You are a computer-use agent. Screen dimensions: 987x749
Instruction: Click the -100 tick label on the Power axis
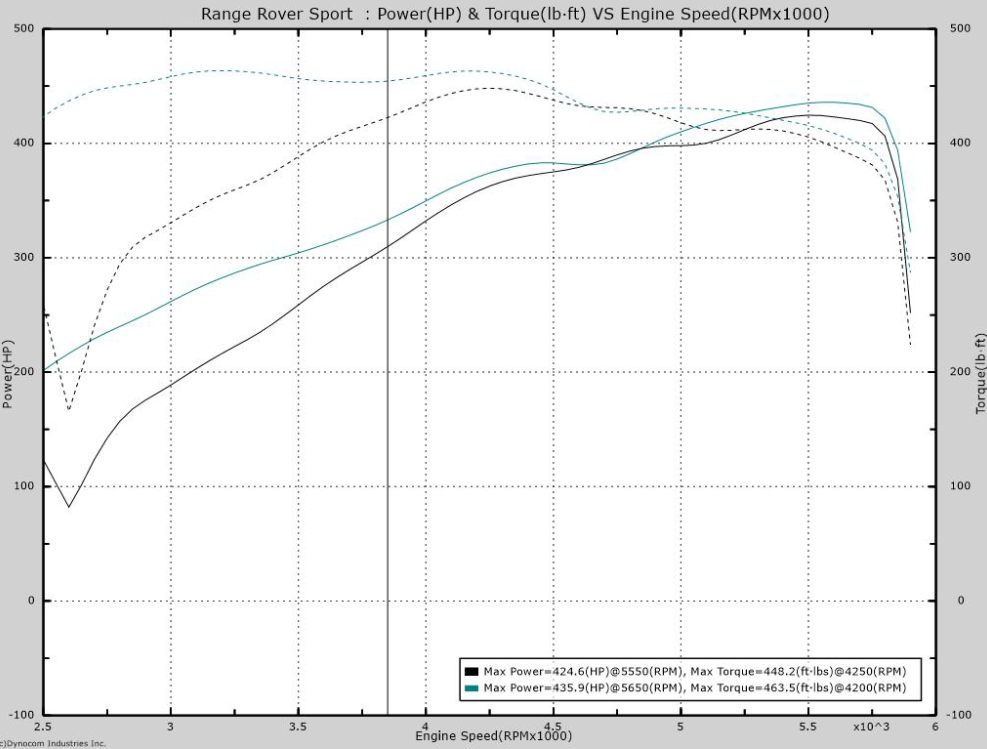[x=22, y=715]
